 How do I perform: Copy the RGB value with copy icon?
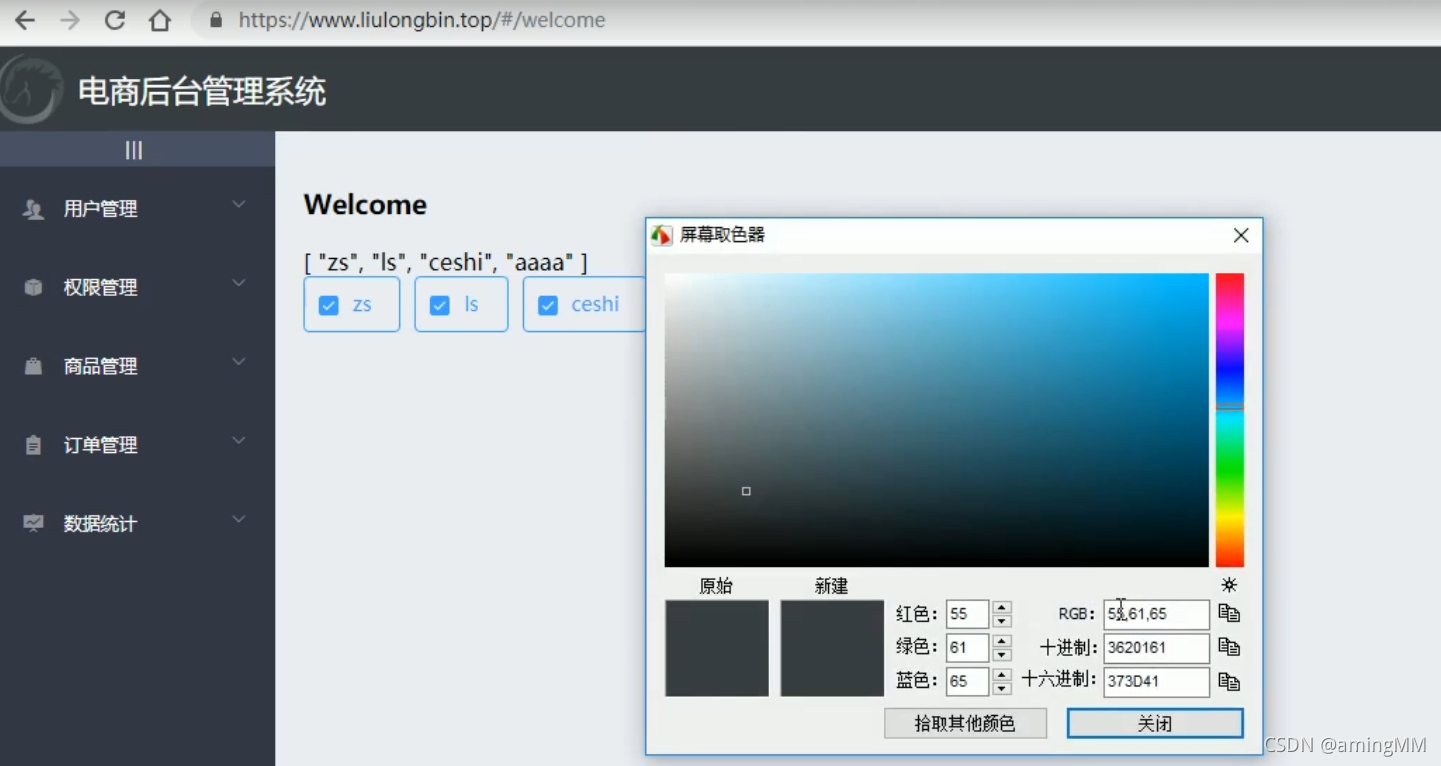[1229, 614]
